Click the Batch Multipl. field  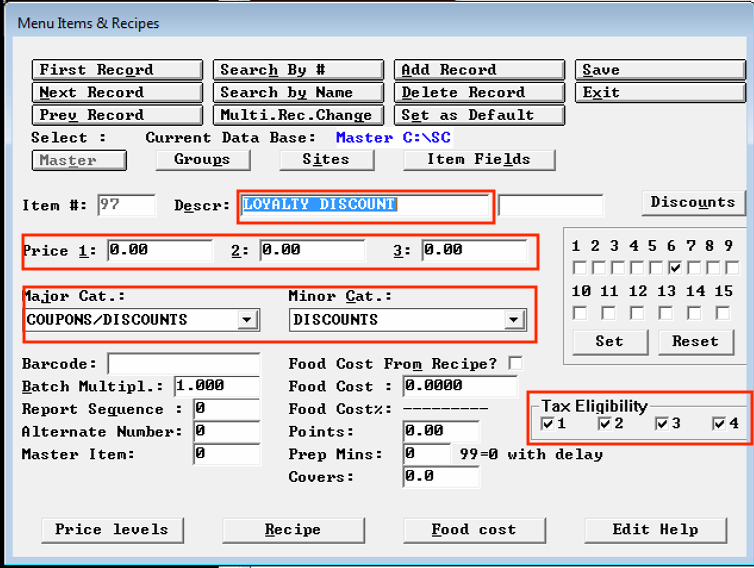(x=217, y=387)
